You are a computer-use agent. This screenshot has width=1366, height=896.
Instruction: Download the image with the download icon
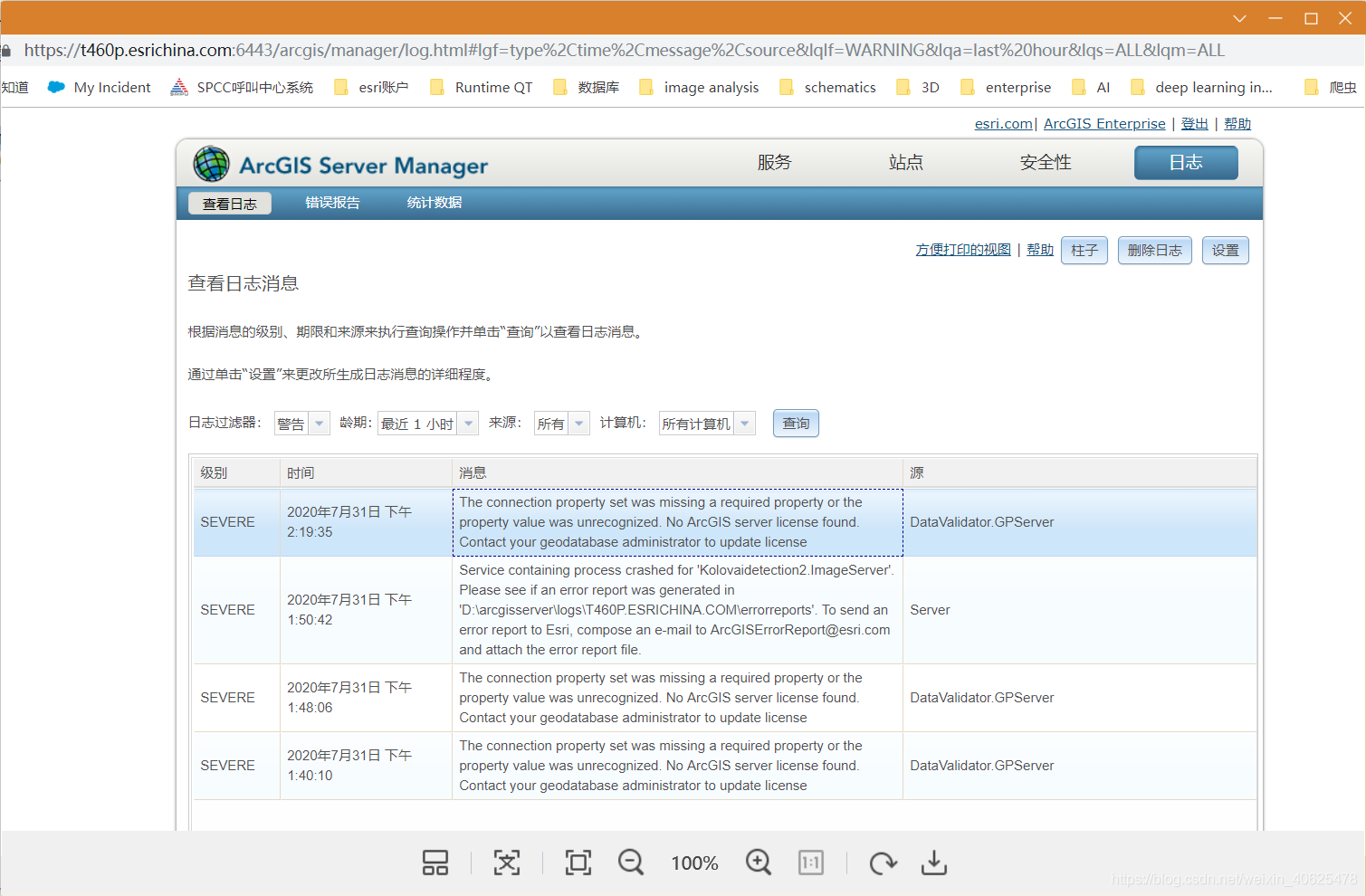coord(933,863)
